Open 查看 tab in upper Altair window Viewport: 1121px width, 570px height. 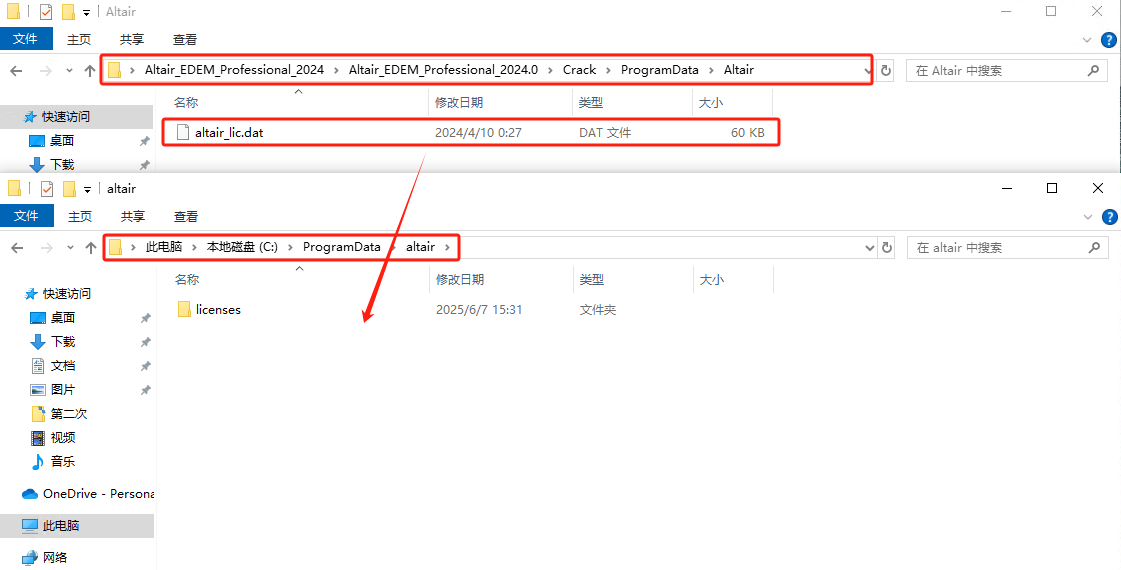(x=184, y=39)
